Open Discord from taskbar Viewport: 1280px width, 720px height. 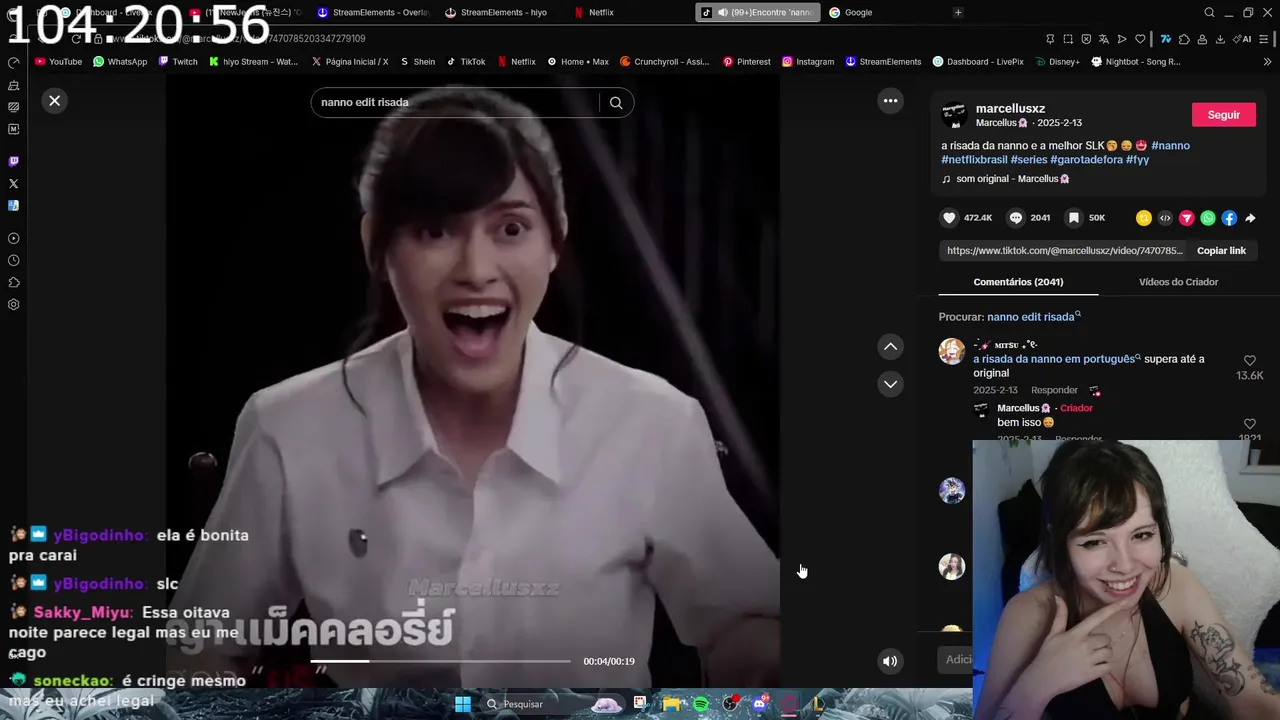coord(759,704)
